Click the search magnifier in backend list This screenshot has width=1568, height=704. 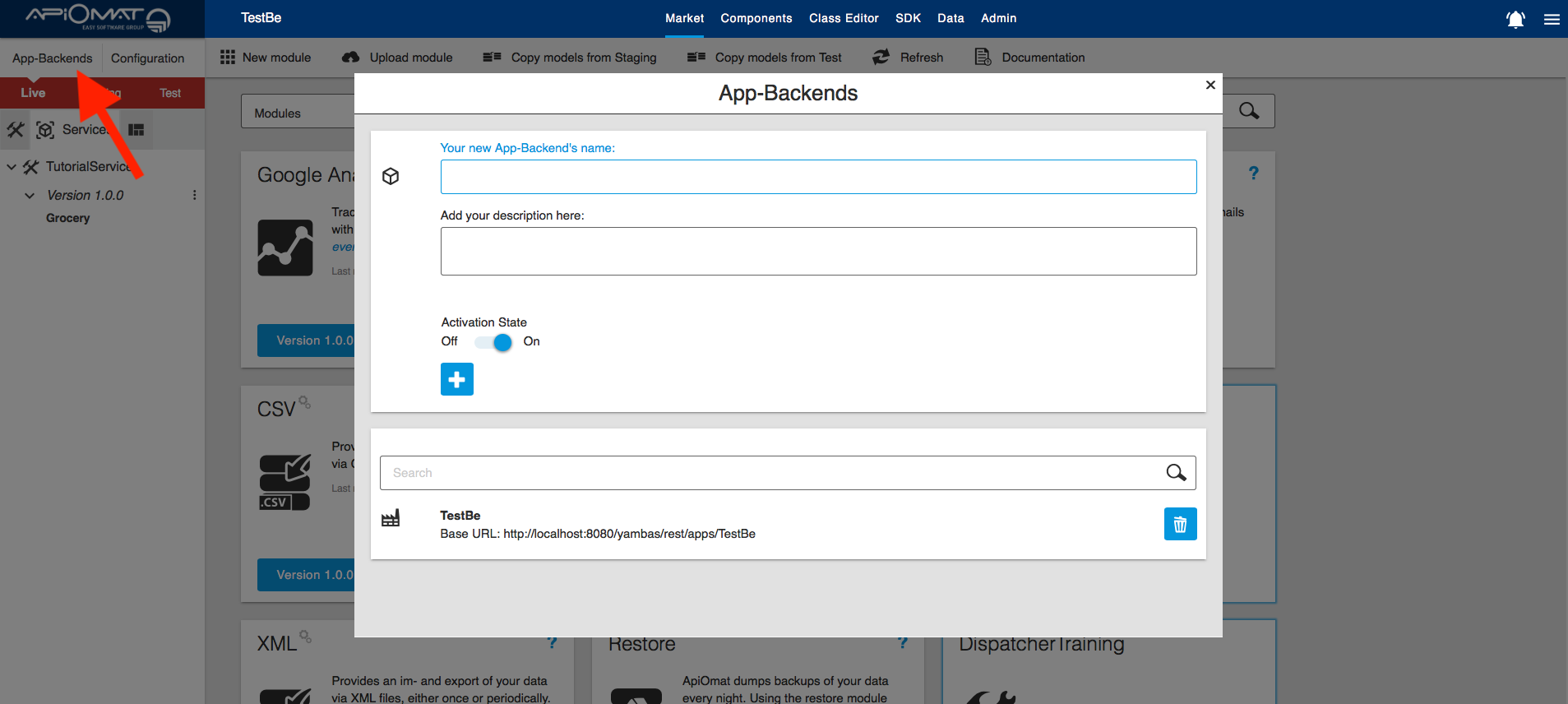[x=1176, y=473]
